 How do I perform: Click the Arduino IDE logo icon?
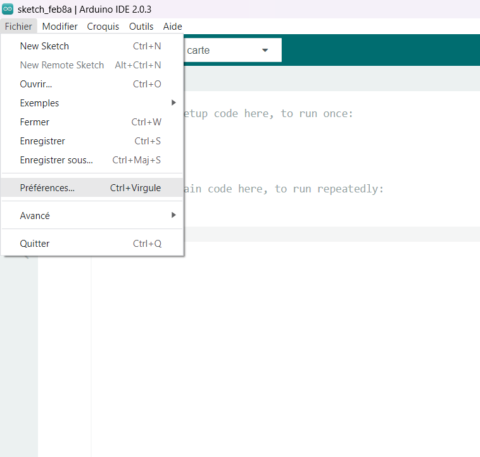[x=8, y=9]
